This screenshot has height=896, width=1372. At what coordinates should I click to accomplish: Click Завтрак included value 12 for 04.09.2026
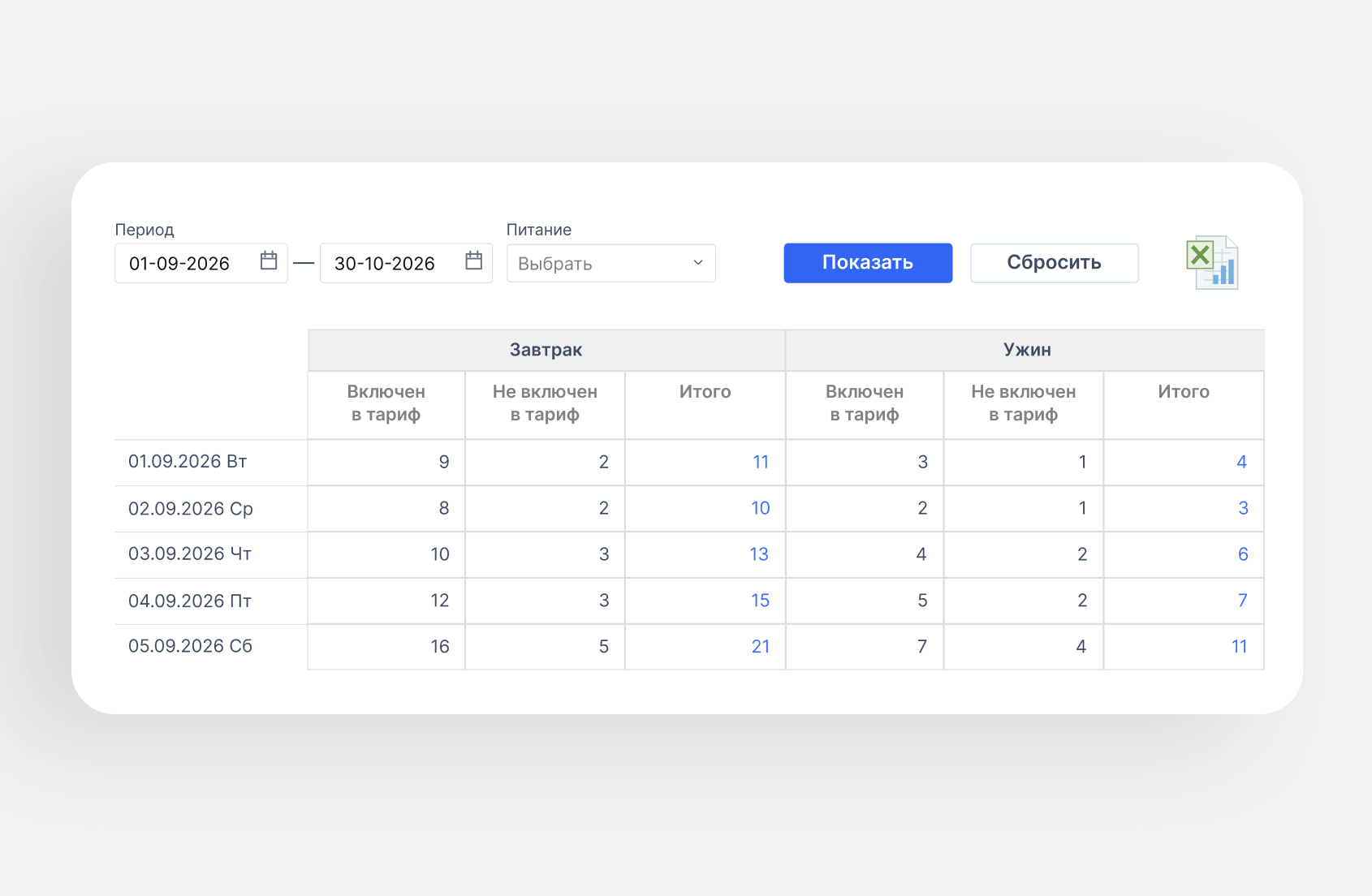(440, 601)
